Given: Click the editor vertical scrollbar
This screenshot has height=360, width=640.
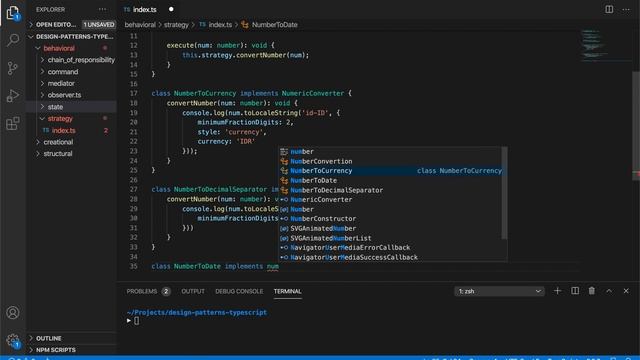Looking at the screenshot, I should (x=636, y=127).
